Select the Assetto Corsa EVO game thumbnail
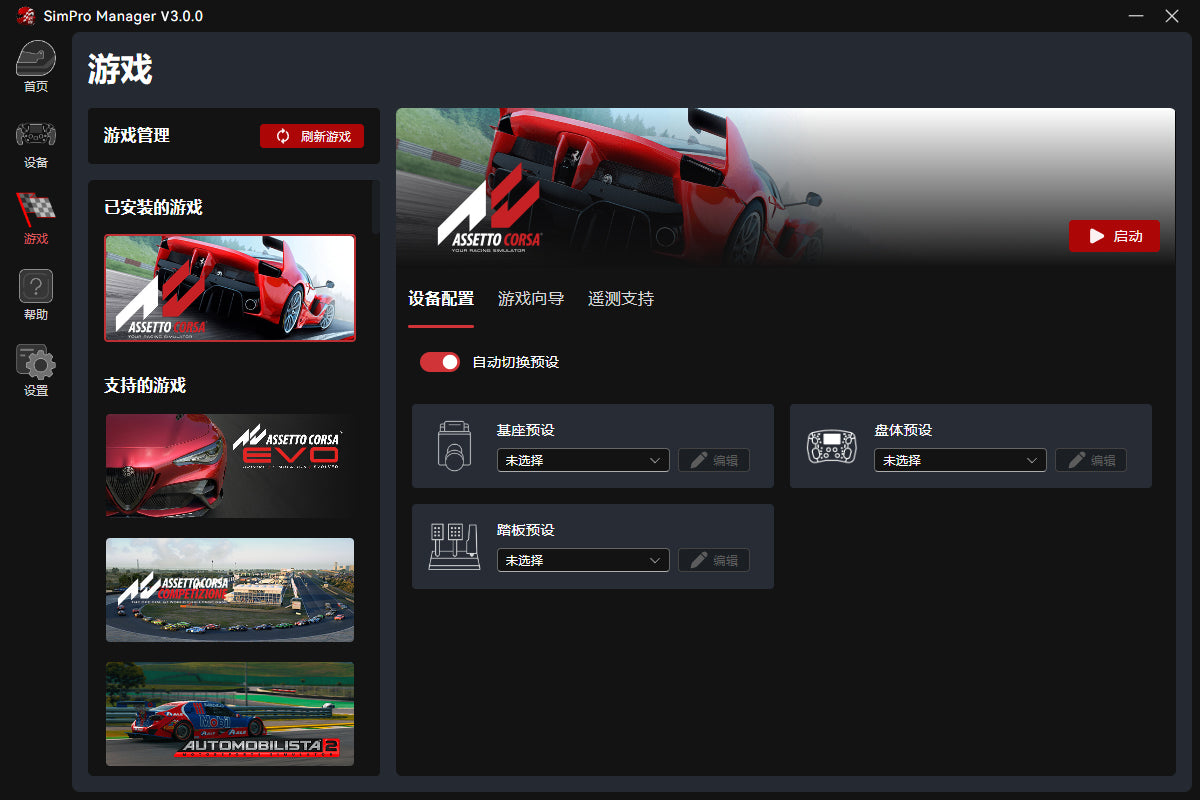The image size is (1200, 800). [230, 466]
